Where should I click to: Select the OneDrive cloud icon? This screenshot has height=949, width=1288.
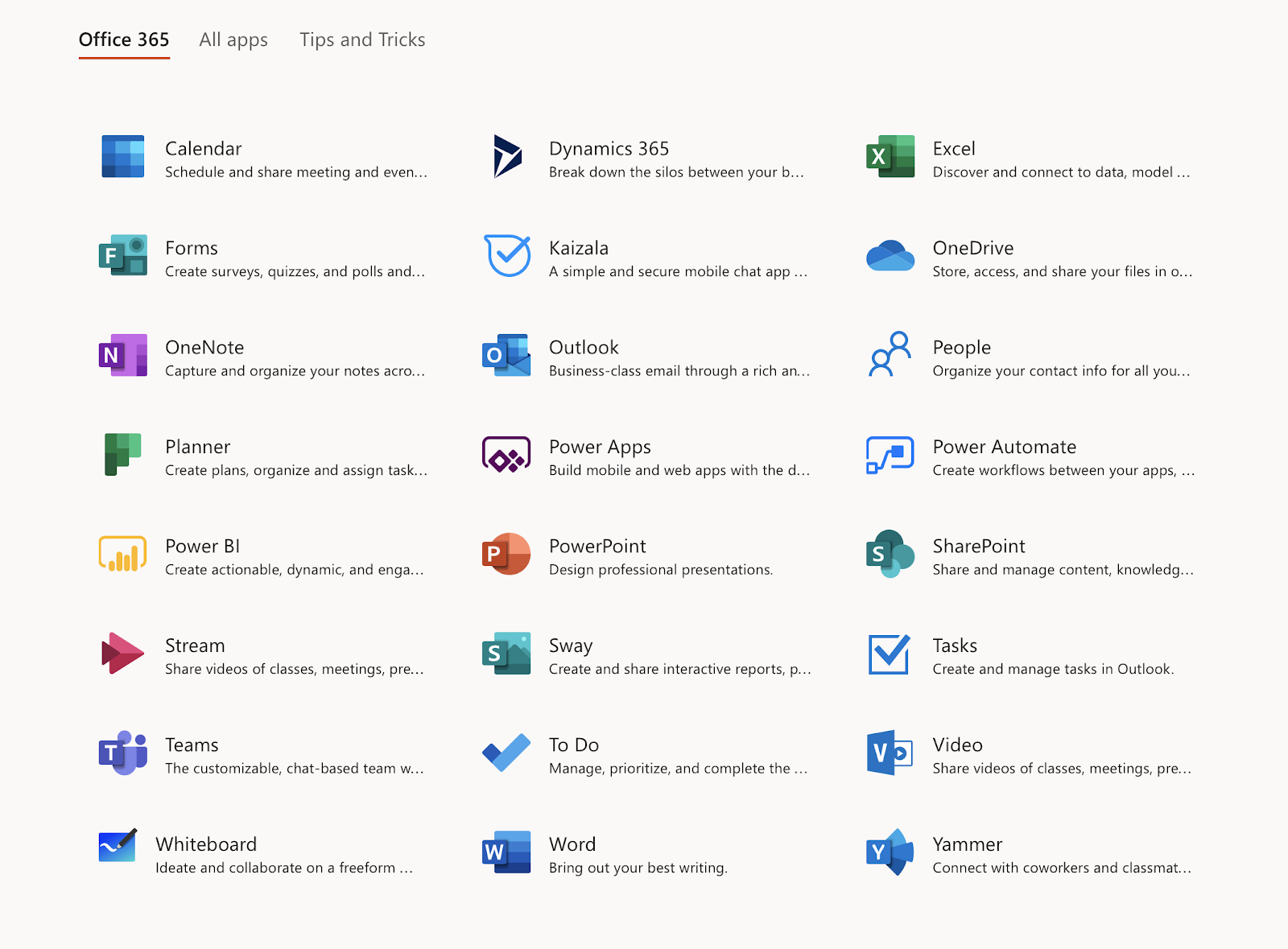coord(890,255)
